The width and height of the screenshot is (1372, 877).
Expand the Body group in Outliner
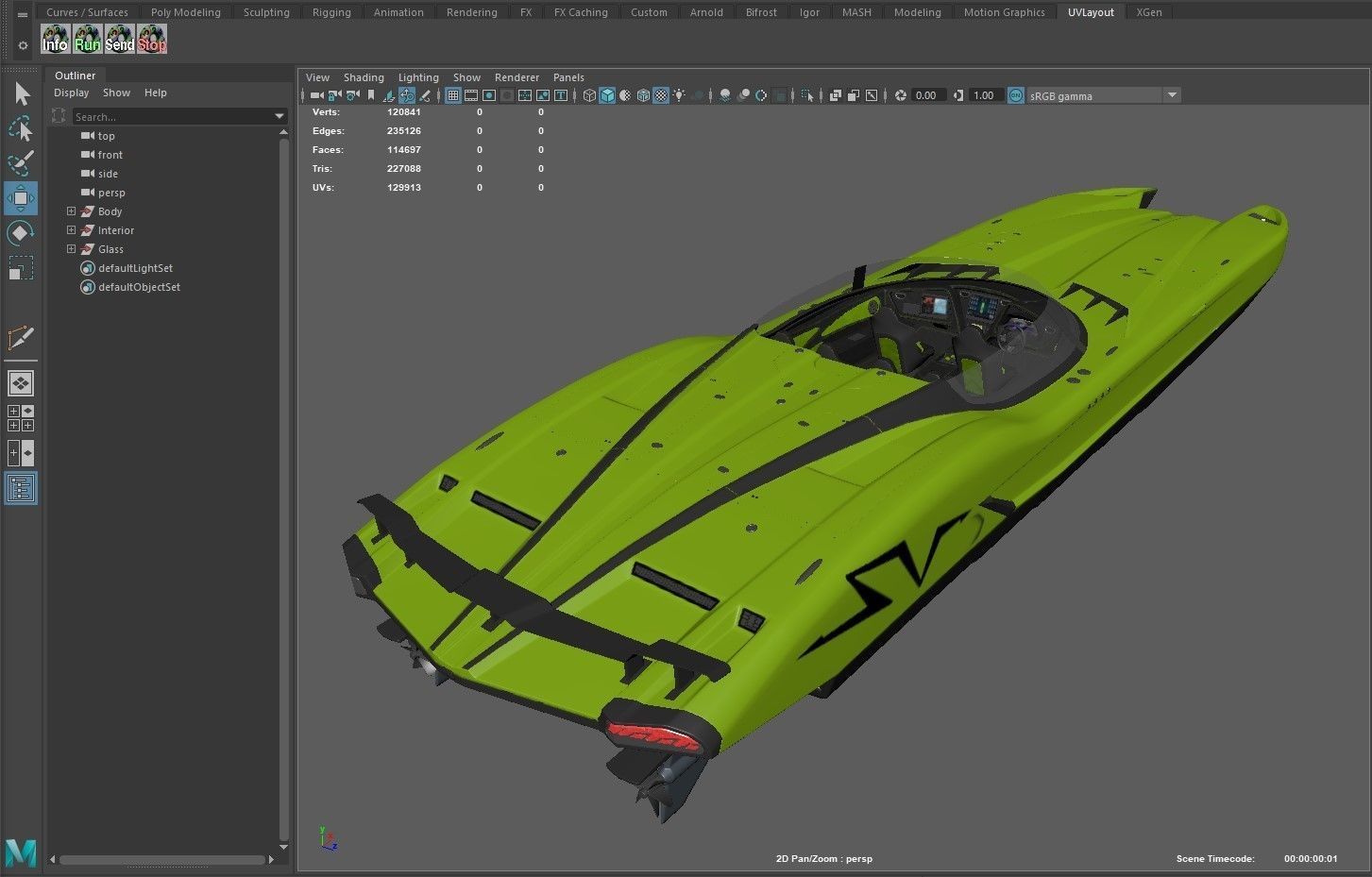71,211
